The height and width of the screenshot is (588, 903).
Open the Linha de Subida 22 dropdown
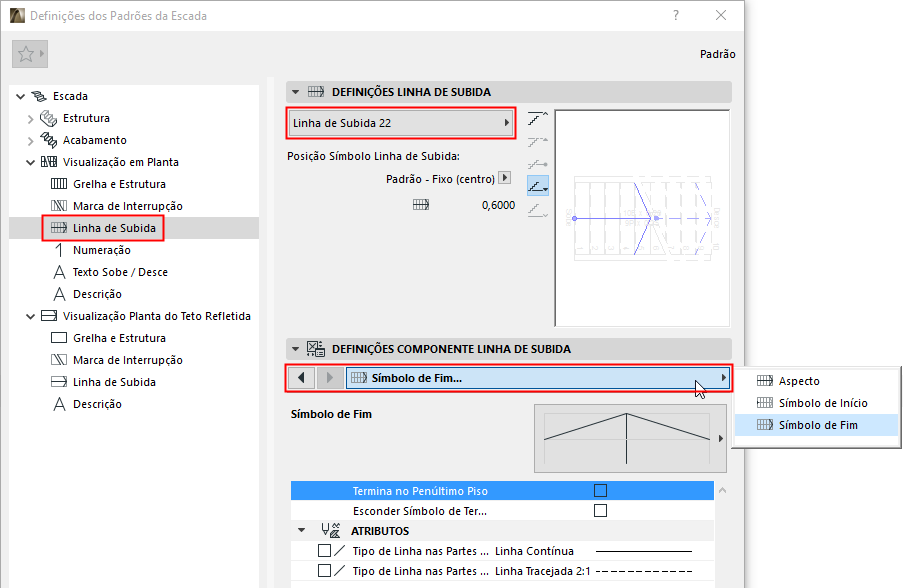tap(400, 123)
